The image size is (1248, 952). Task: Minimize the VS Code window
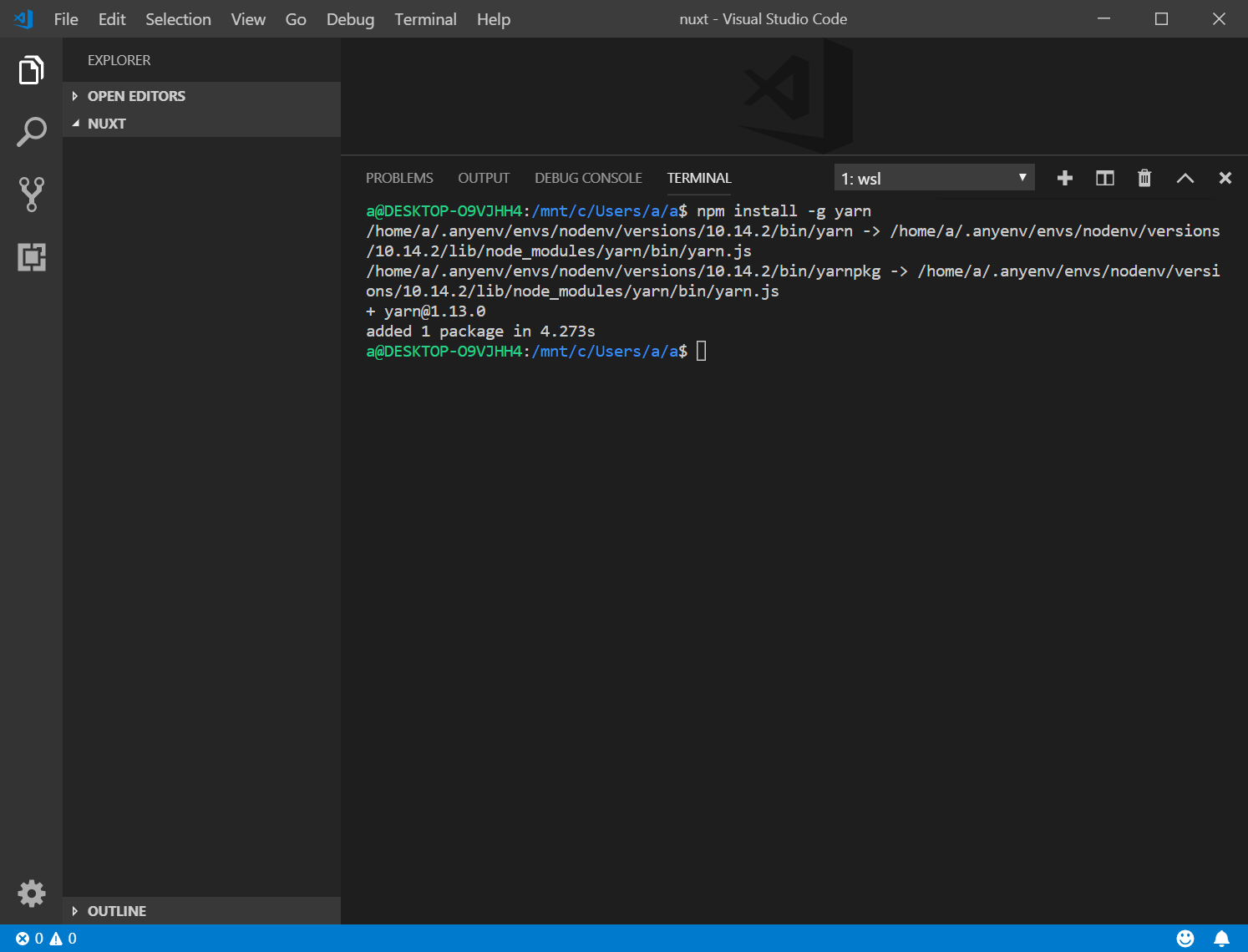pos(1103,18)
